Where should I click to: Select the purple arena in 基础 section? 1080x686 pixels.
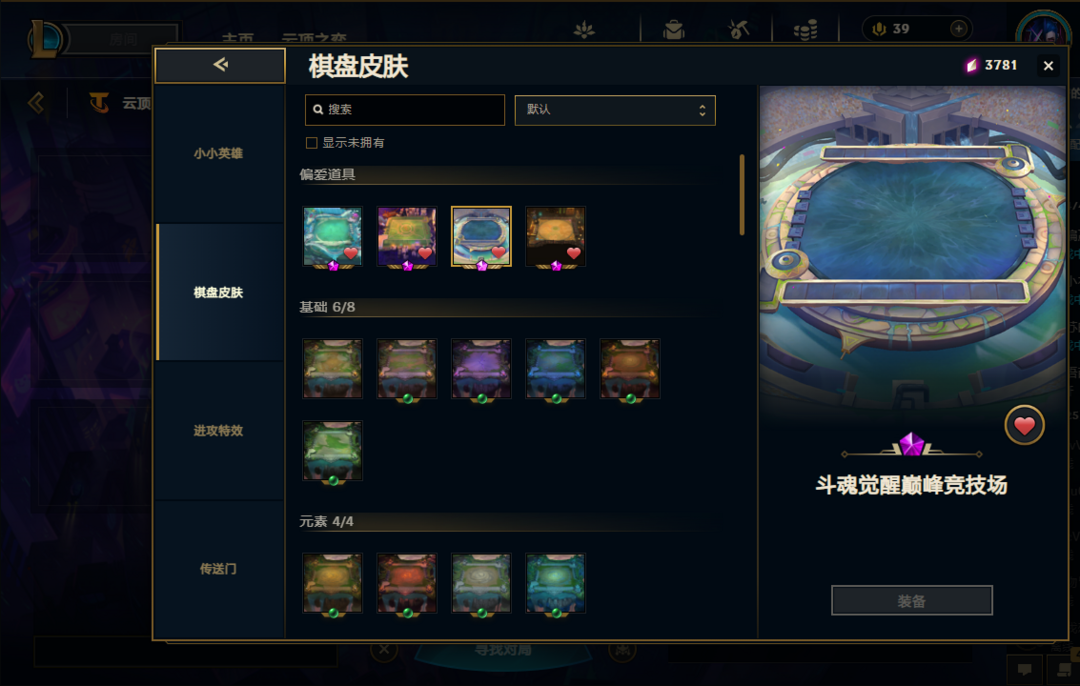tap(481, 368)
